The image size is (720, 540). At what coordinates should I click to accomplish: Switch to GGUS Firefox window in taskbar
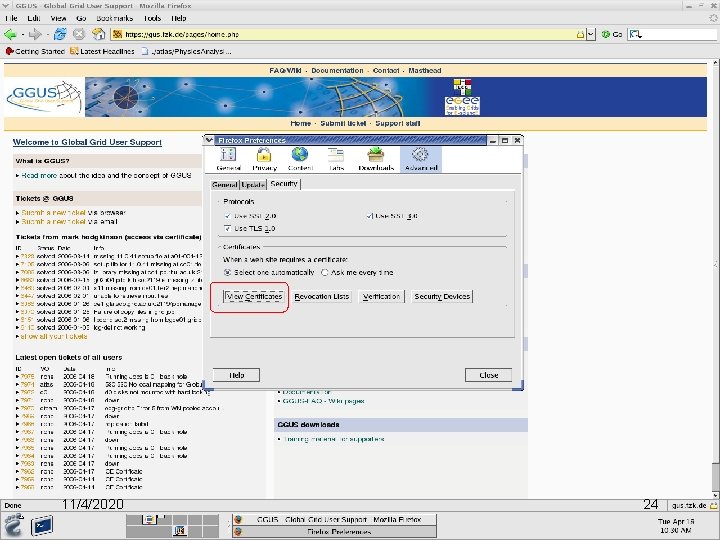334,520
